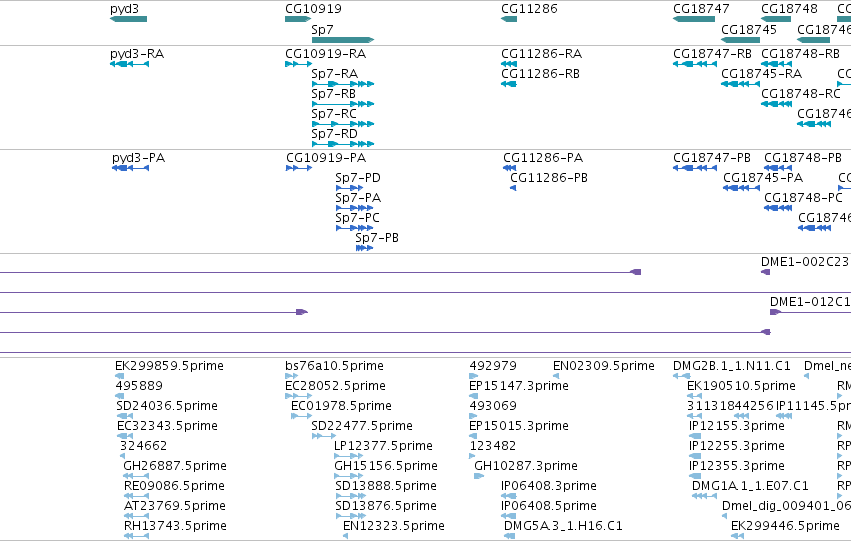This screenshot has width=851, height=541.
Task: Click the CG10919-PA protein feature
Action: pyautogui.click(x=299, y=168)
